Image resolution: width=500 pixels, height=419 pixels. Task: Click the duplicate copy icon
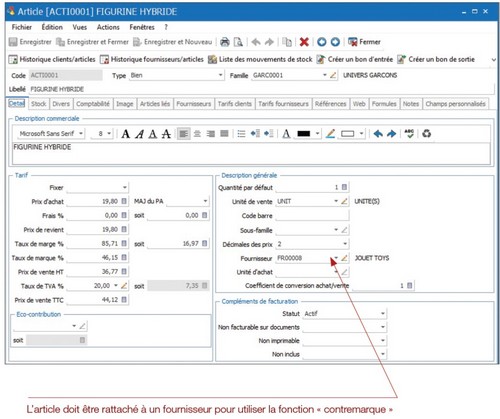tap(287, 42)
